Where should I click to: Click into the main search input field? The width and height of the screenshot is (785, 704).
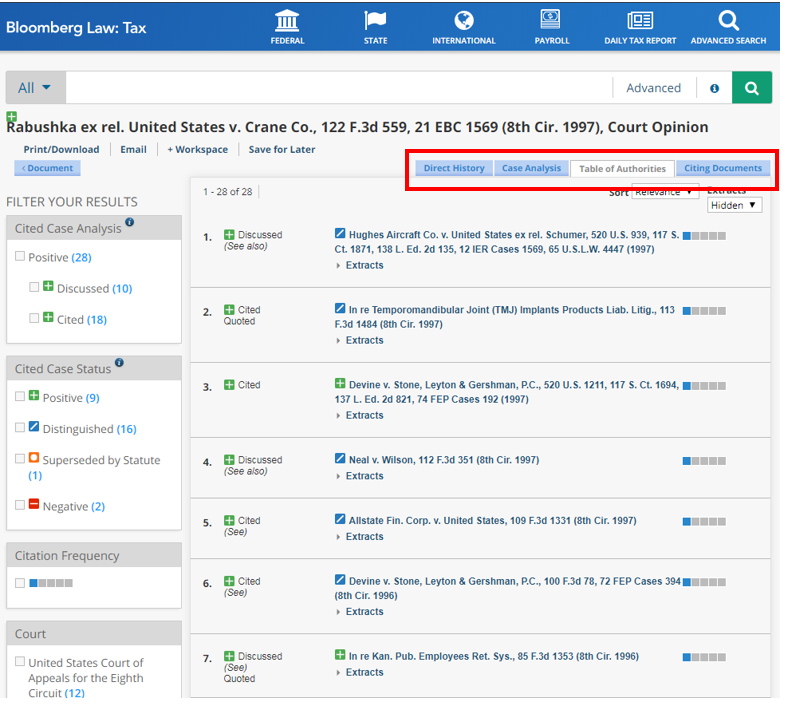pyautogui.click(x=338, y=88)
